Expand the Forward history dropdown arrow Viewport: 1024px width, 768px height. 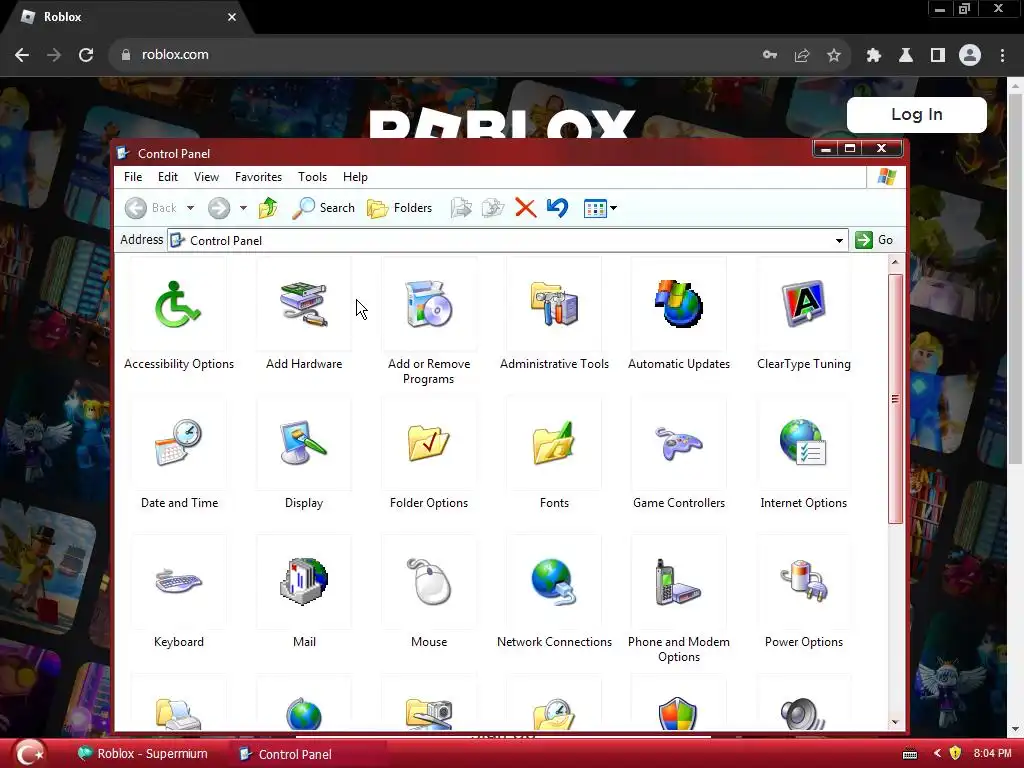click(x=243, y=208)
